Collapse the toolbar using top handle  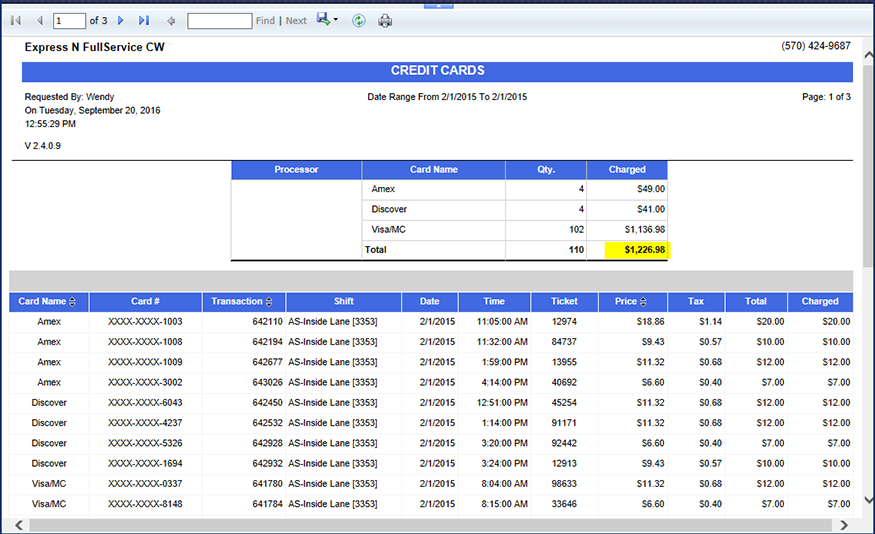pos(437,4)
